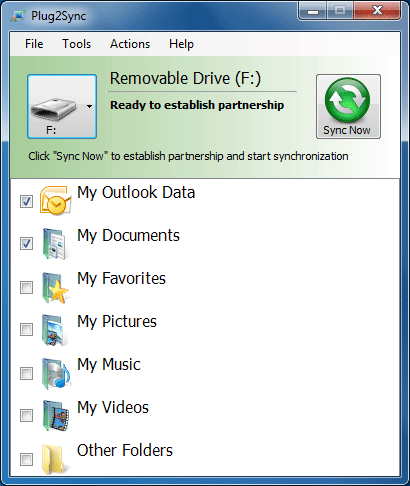
Task: Tick the My Music checkbox
Action: [x=26, y=373]
